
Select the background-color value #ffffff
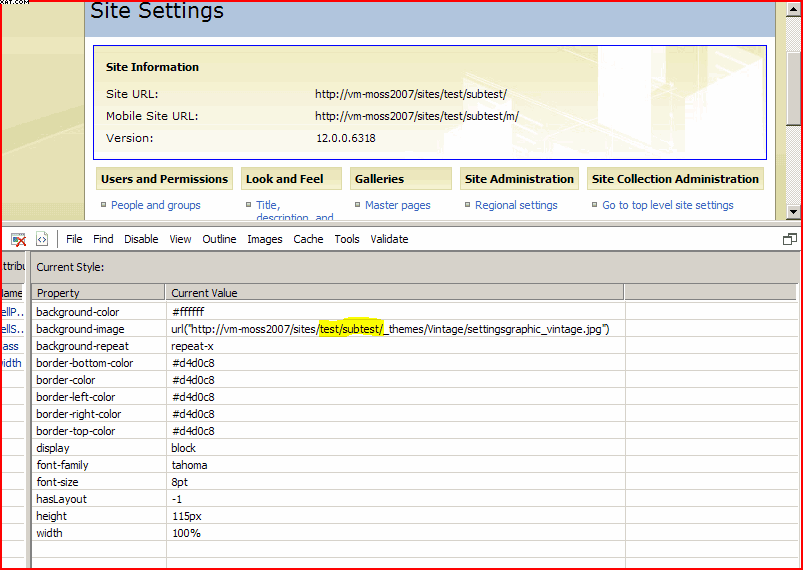[x=188, y=312]
